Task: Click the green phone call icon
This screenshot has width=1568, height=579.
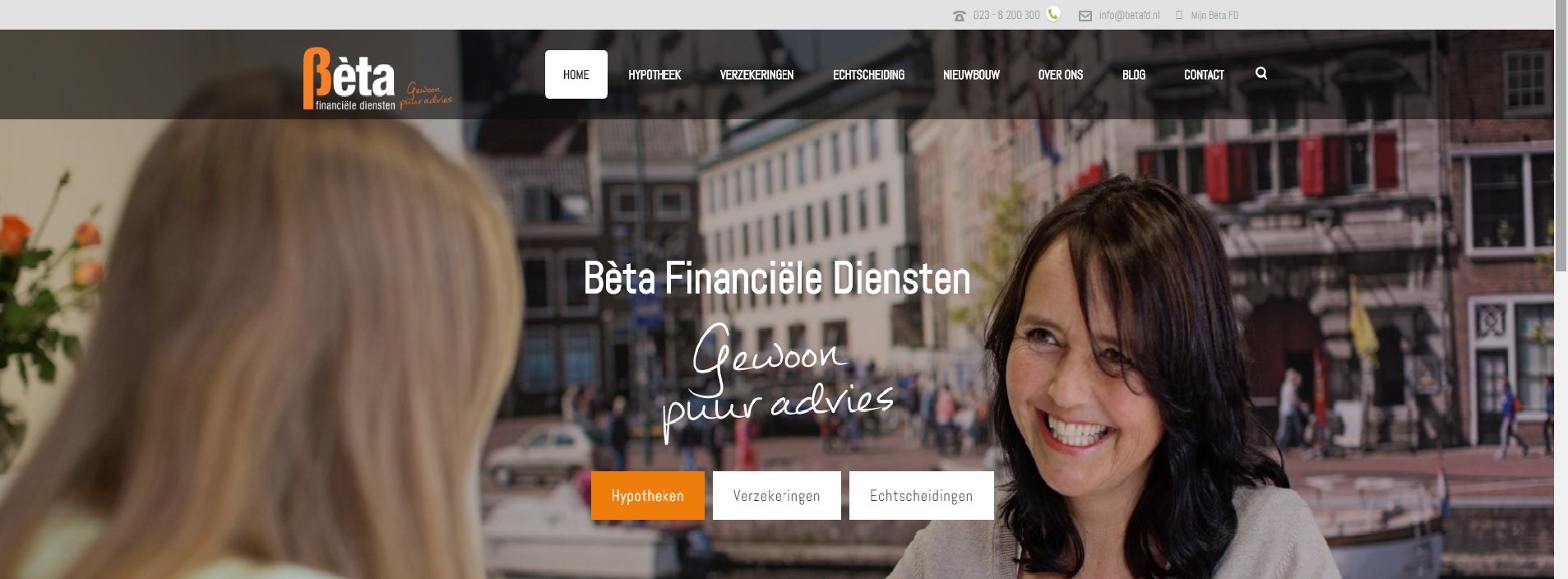Action: (x=1053, y=14)
